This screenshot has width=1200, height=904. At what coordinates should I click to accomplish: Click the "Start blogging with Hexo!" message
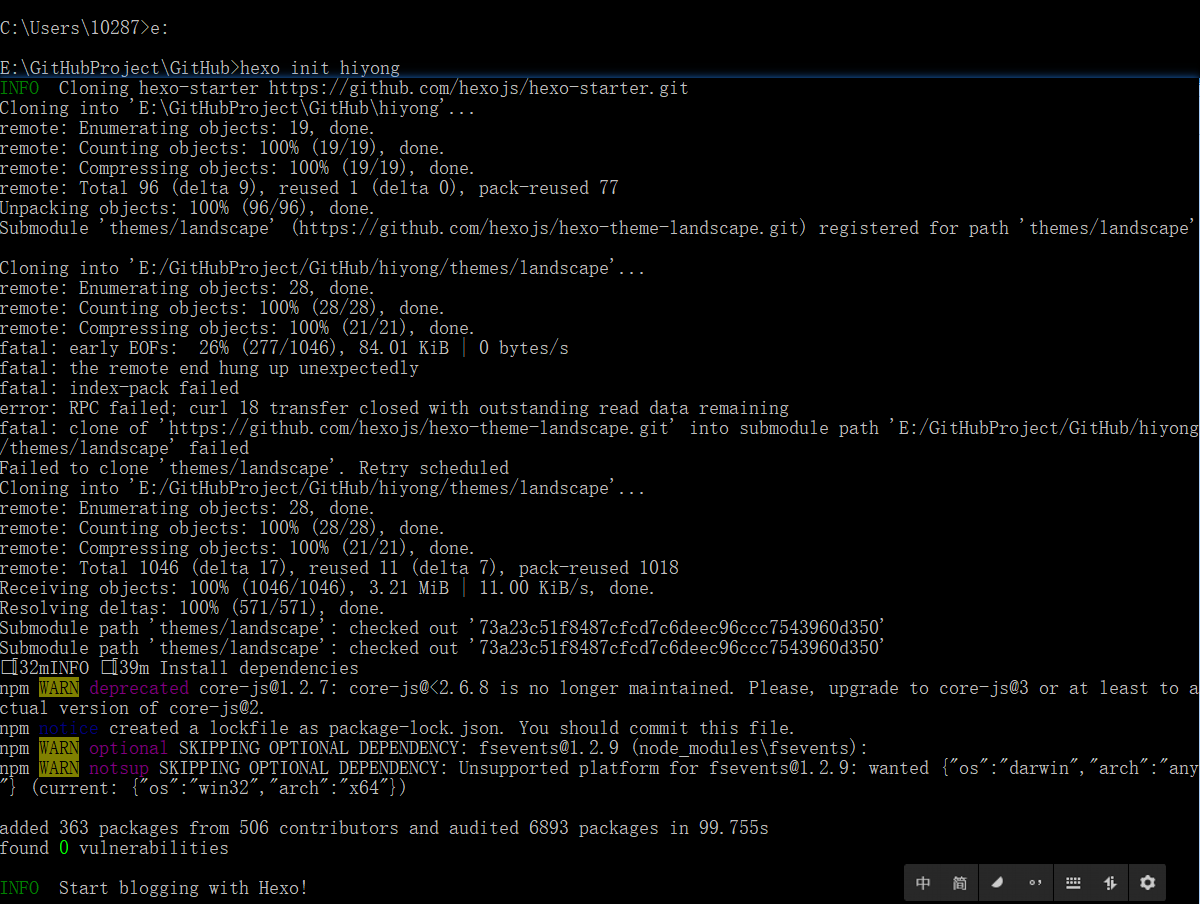click(x=184, y=888)
